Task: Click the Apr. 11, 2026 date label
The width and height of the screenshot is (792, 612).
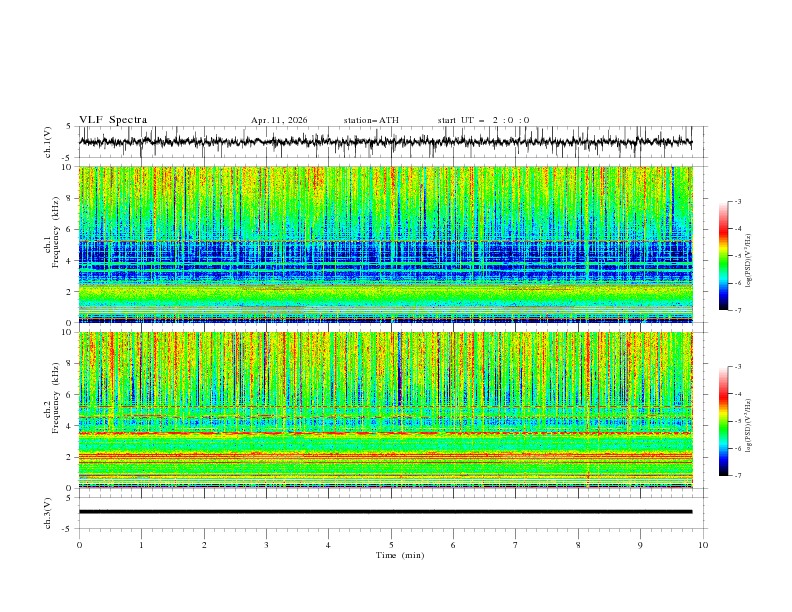Action: [279, 120]
